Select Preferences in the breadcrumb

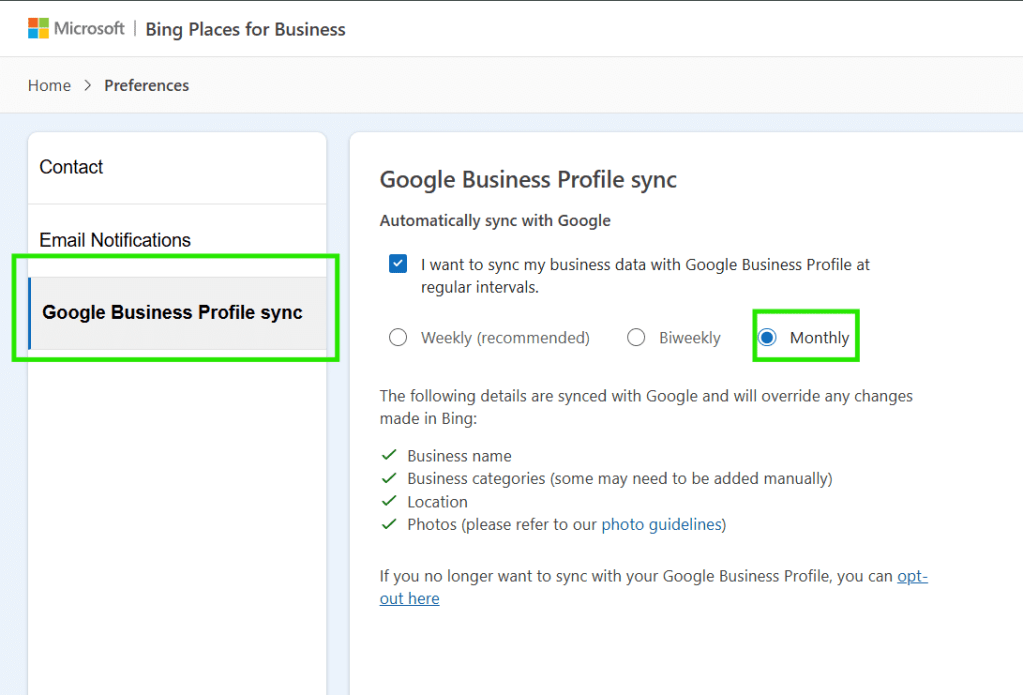tap(146, 85)
